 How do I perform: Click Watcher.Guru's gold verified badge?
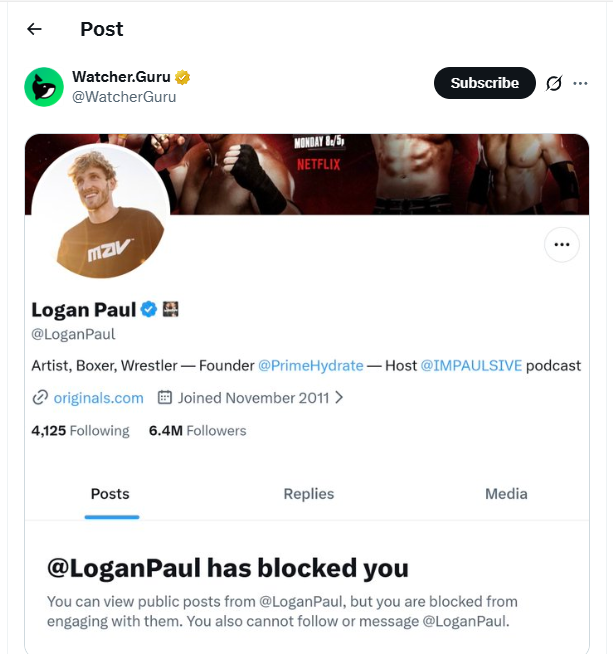(x=183, y=77)
